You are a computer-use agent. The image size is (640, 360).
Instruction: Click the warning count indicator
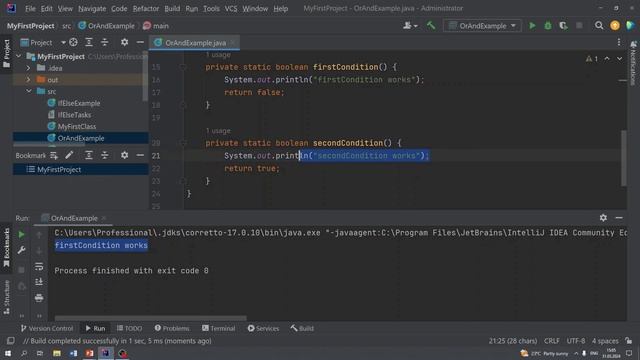point(592,59)
